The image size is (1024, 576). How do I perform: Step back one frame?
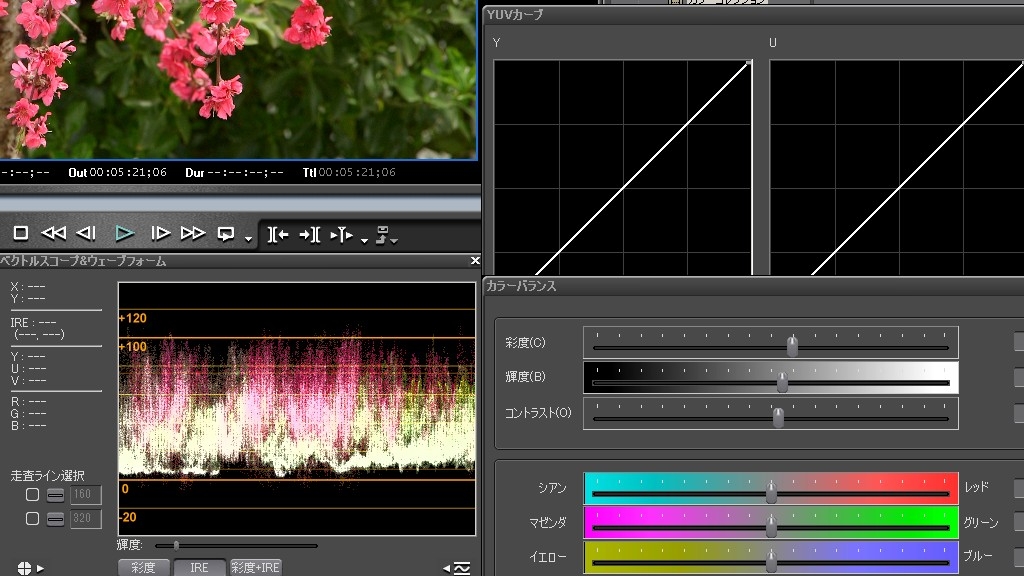[x=87, y=233]
